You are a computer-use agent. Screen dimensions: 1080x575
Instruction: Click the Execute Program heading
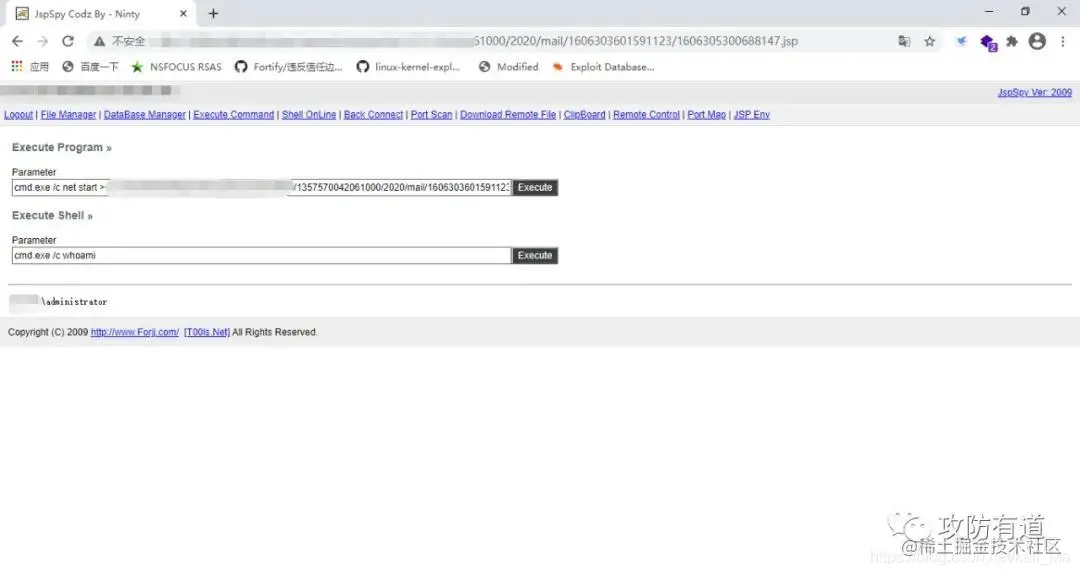click(61, 147)
